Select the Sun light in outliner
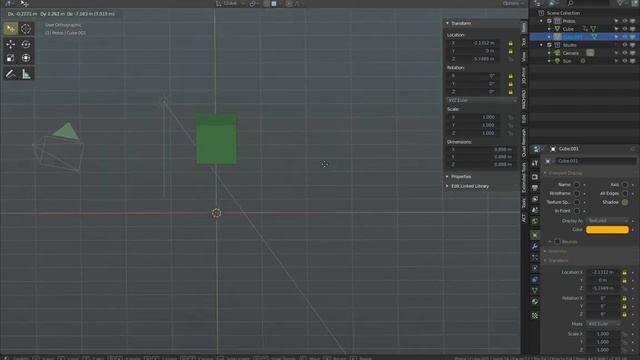 point(567,61)
